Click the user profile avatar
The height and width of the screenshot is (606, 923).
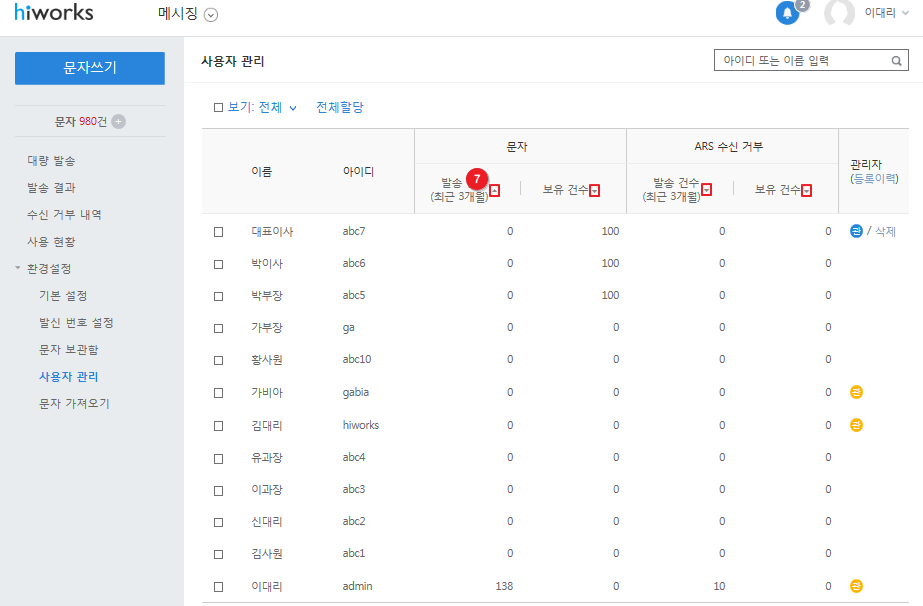(839, 14)
